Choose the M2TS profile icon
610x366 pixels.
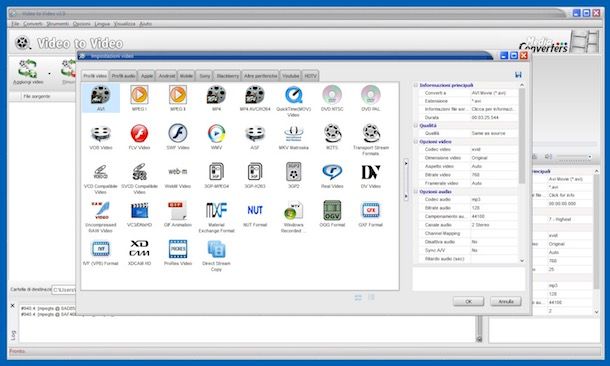[332, 133]
